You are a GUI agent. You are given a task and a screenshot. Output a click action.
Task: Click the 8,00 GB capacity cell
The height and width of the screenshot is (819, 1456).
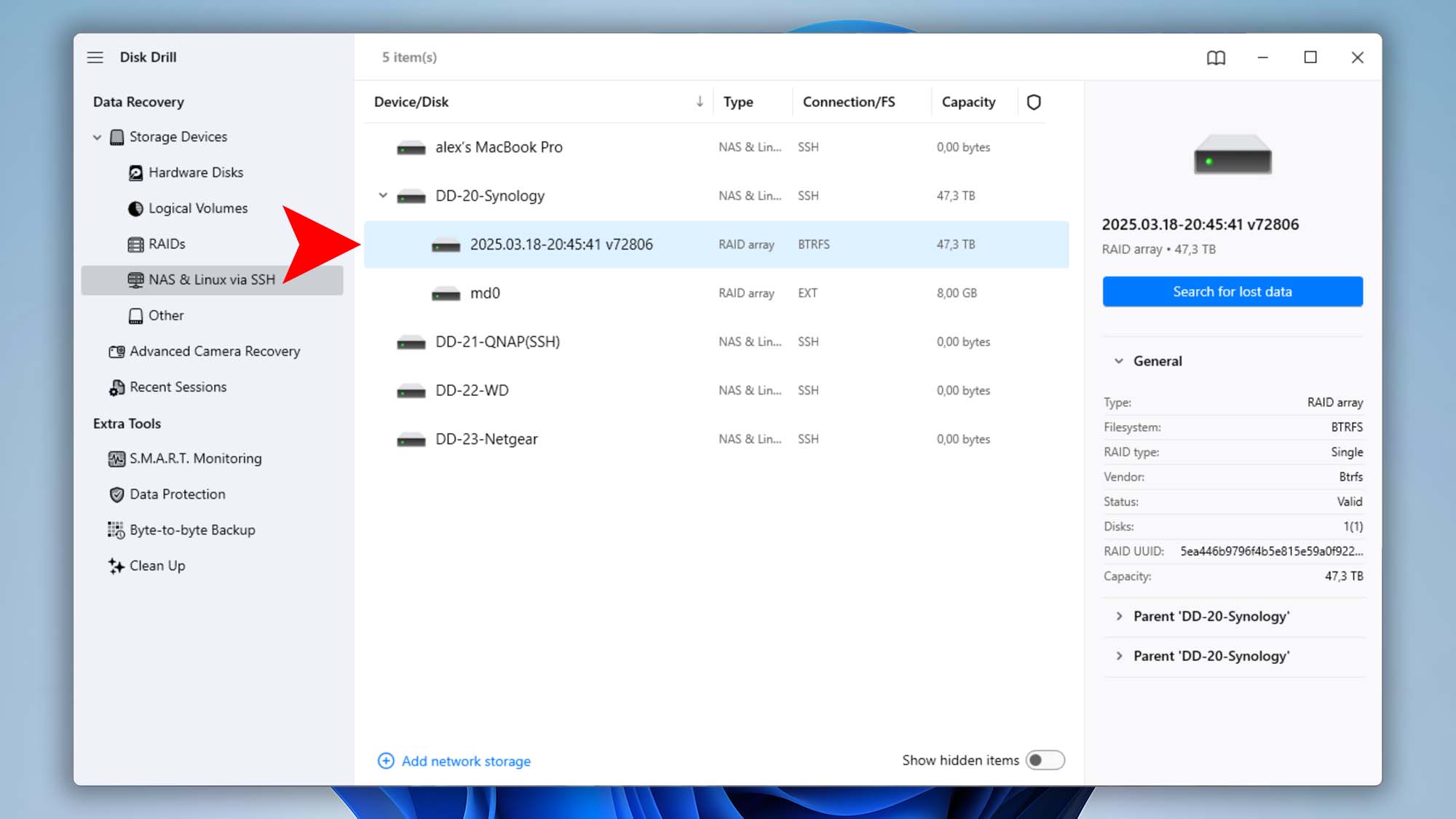point(957,293)
